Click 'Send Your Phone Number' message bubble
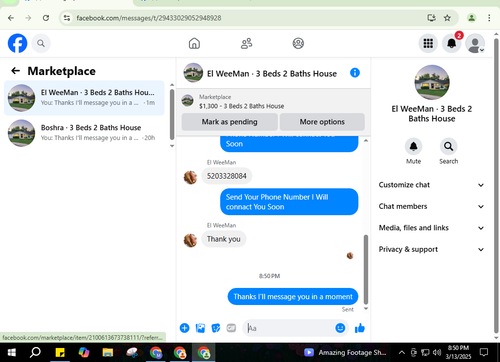The width and height of the screenshot is (500, 362). [289, 202]
